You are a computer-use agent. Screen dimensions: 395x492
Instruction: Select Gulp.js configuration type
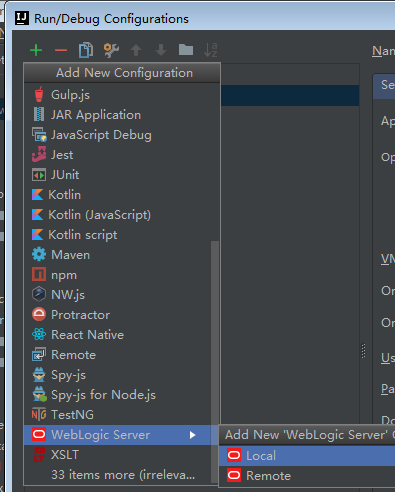click(122, 95)
